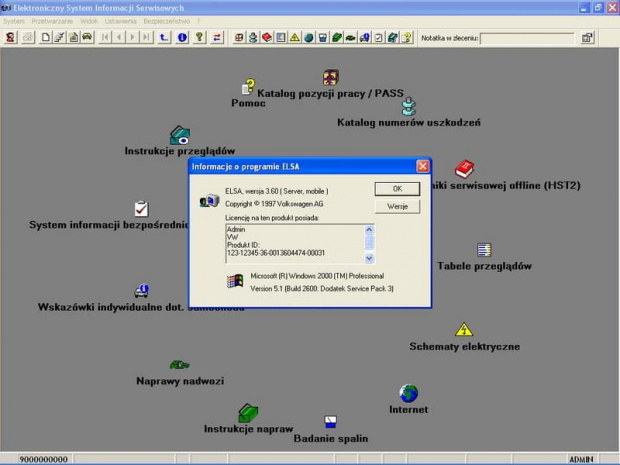The width and height of the screenshot is (620, 465).
Task: Go to the first record navigation arrow
Action: [105, 38]
